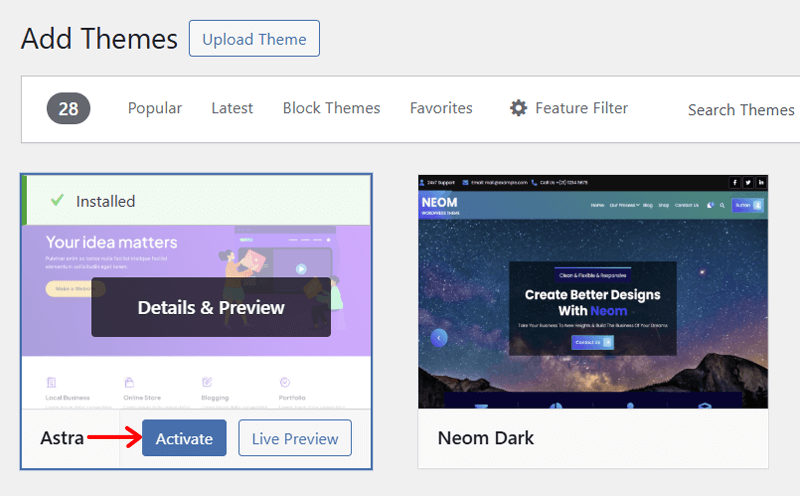800x496 pixels.
Task: Click the LinkedIn icon in Neom preview
Action: 761,182
